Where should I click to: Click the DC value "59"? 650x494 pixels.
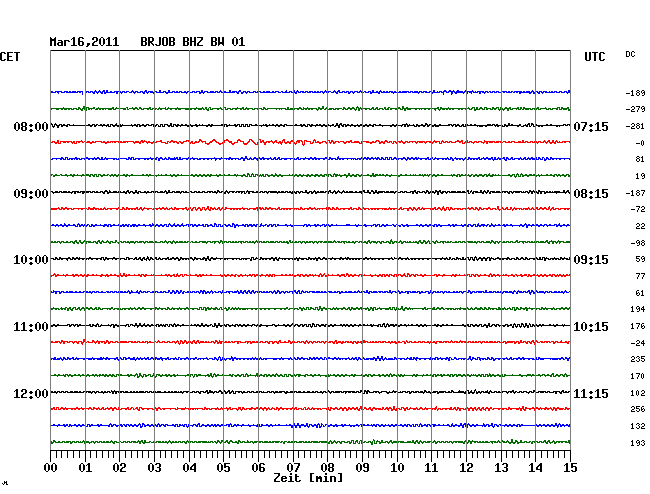coord(640,259)
